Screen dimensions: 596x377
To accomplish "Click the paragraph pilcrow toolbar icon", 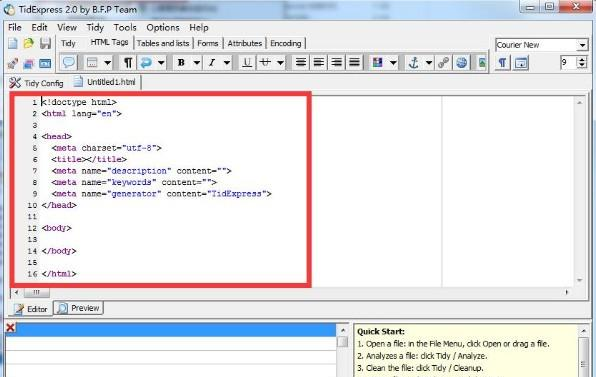I will tap(128, 62).
